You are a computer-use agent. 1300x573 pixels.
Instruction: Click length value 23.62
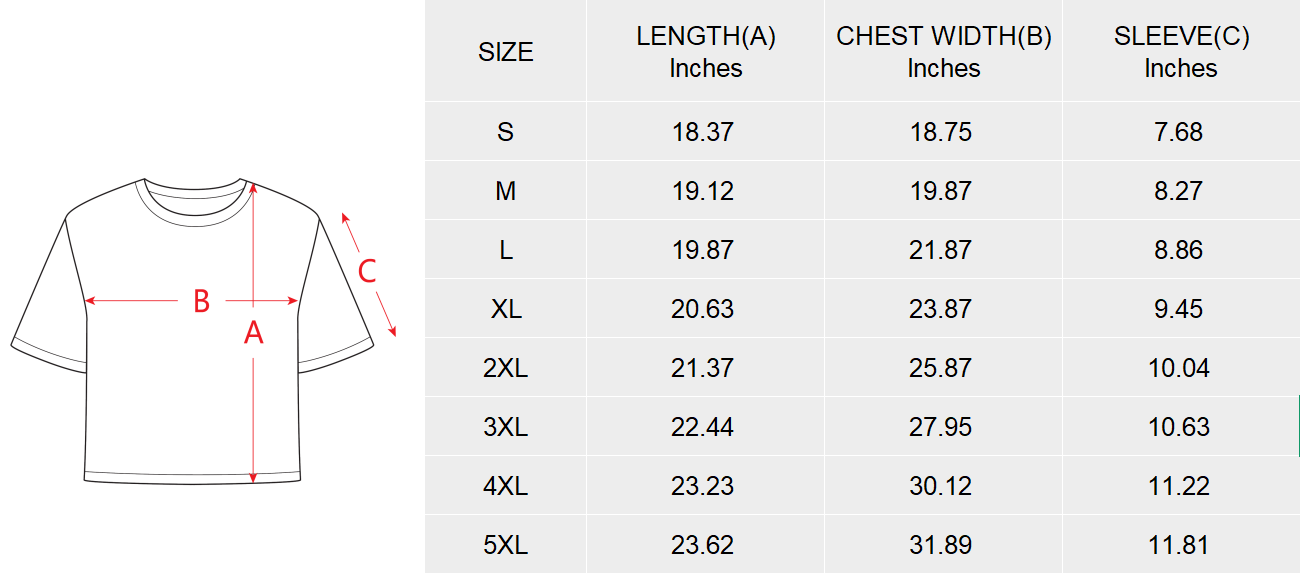tap(703, 545)
